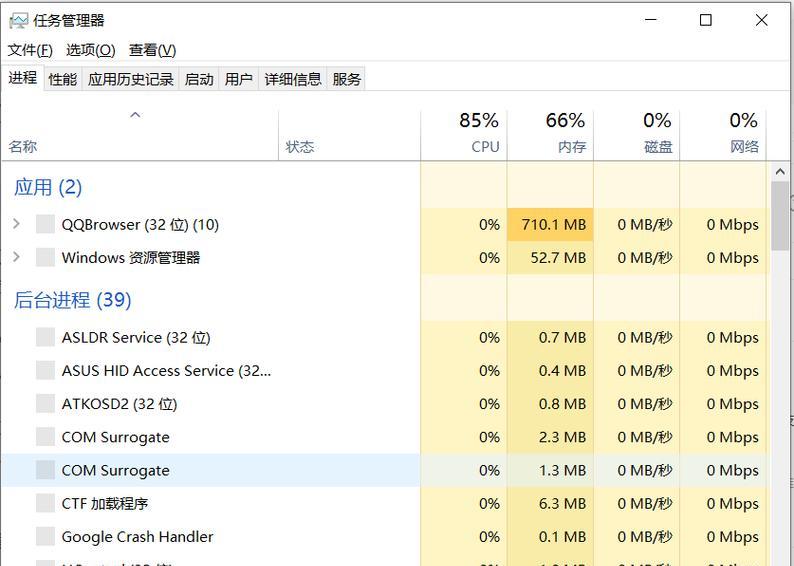Click the 0.4 MB memory cell

tap(550, 371)
